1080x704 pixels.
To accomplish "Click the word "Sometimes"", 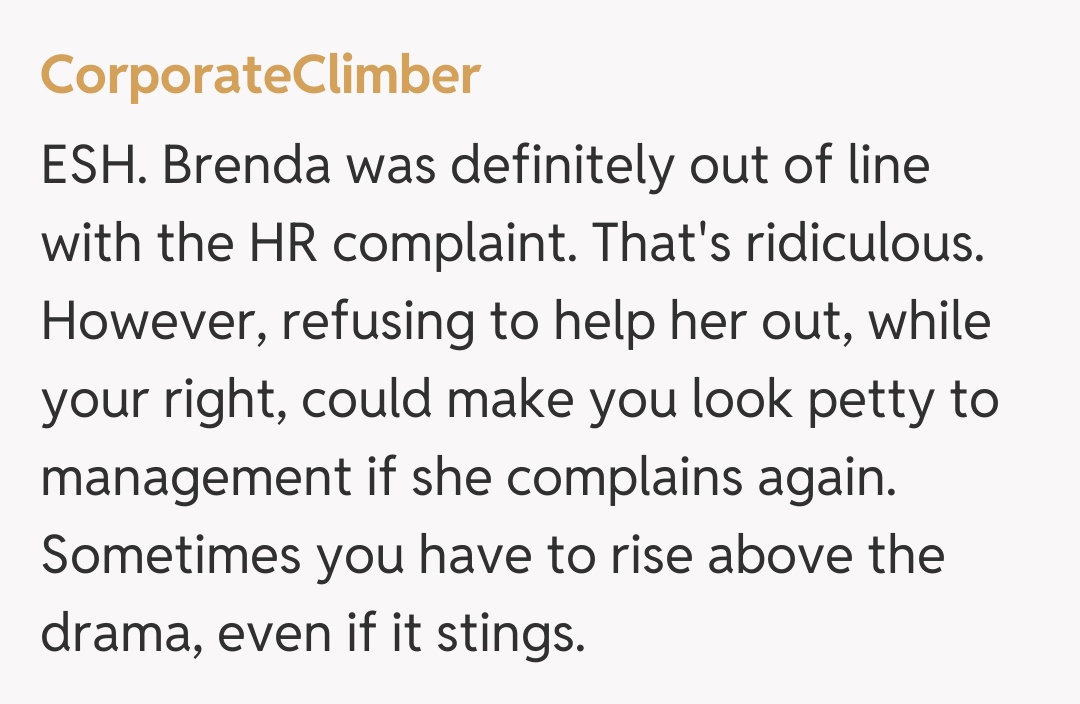I will (170, 555).
